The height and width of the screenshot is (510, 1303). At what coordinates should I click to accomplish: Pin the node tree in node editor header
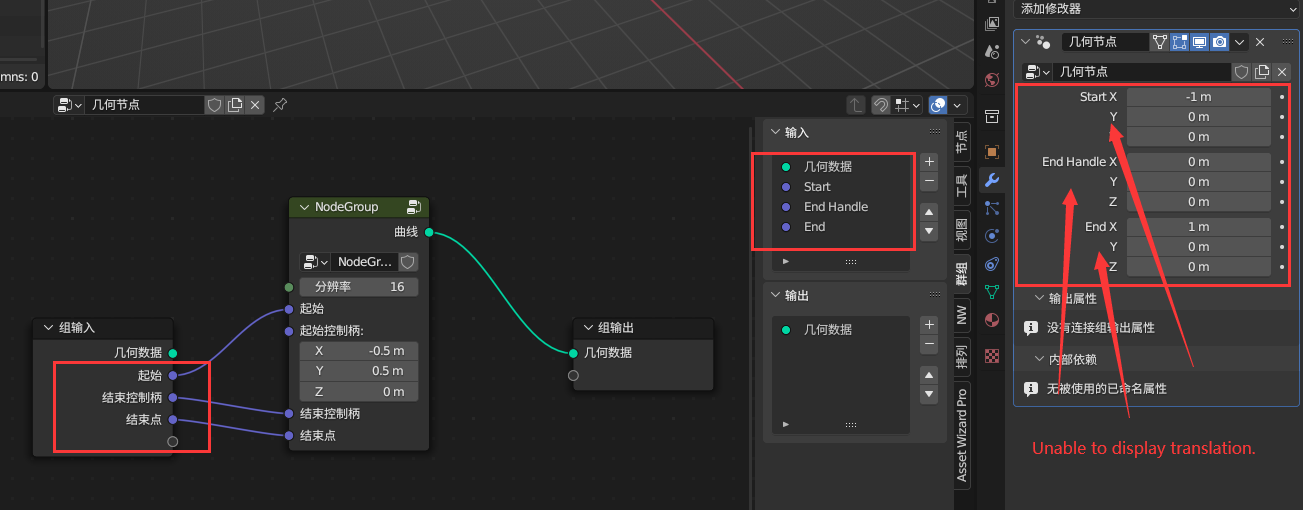pos(280,104)
